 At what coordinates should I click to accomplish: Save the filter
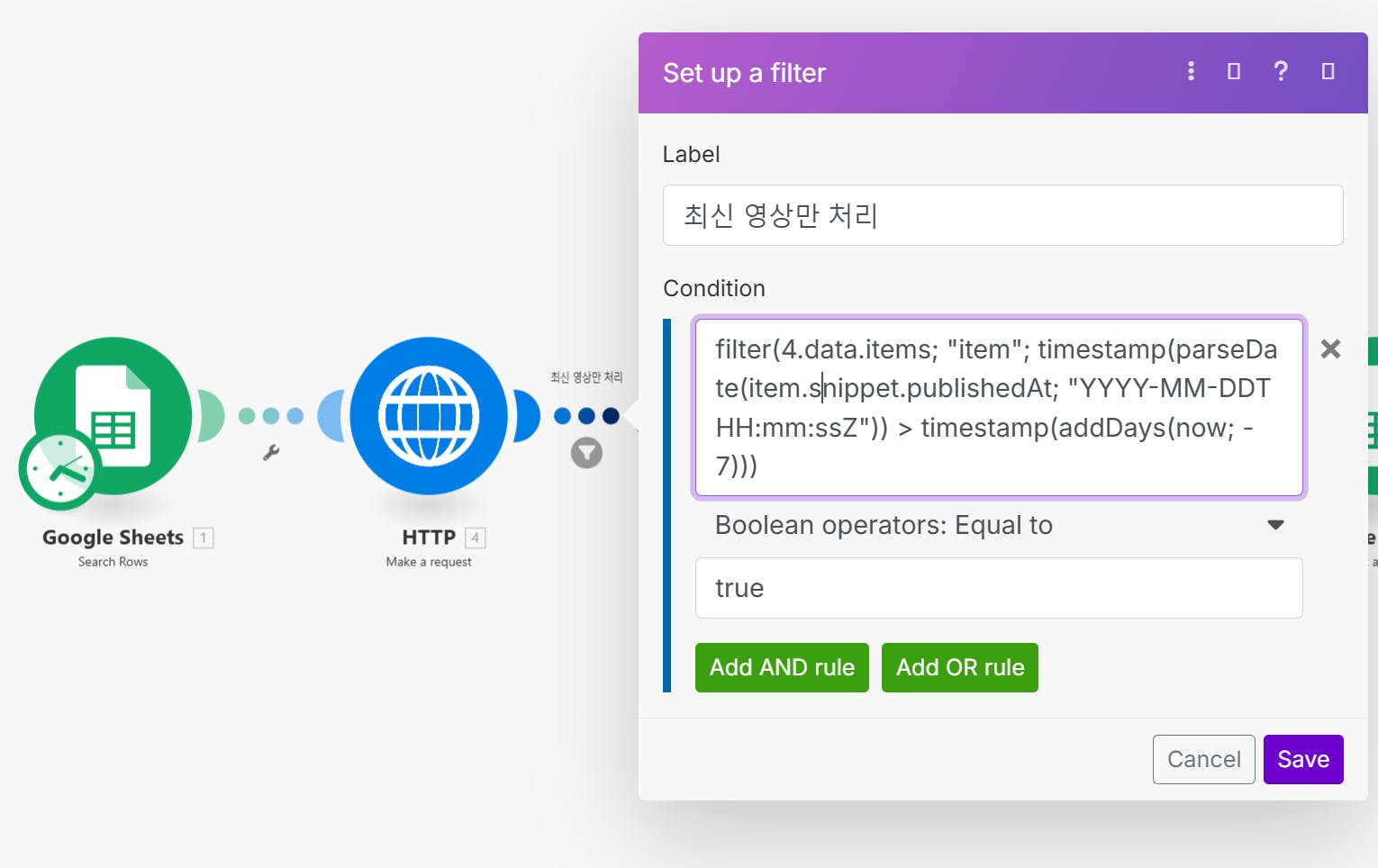tap(1302, 759)
